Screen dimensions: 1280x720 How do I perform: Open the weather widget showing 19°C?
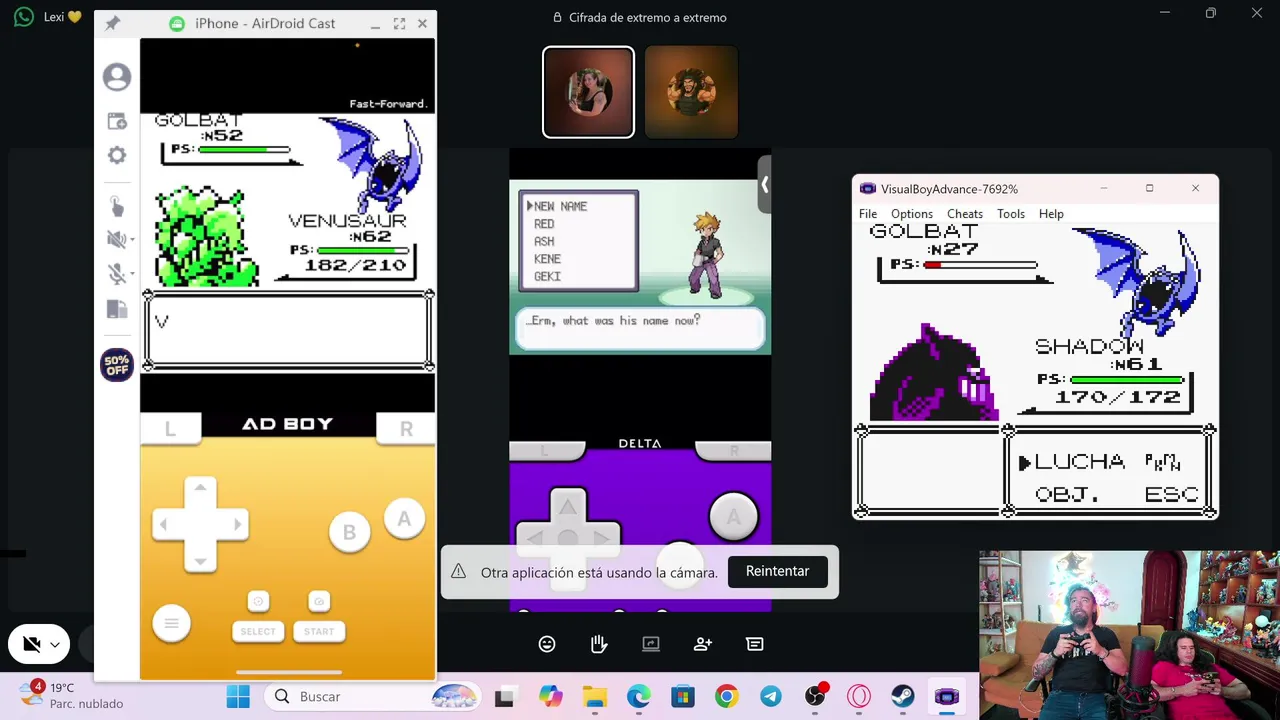coord(72,695)
